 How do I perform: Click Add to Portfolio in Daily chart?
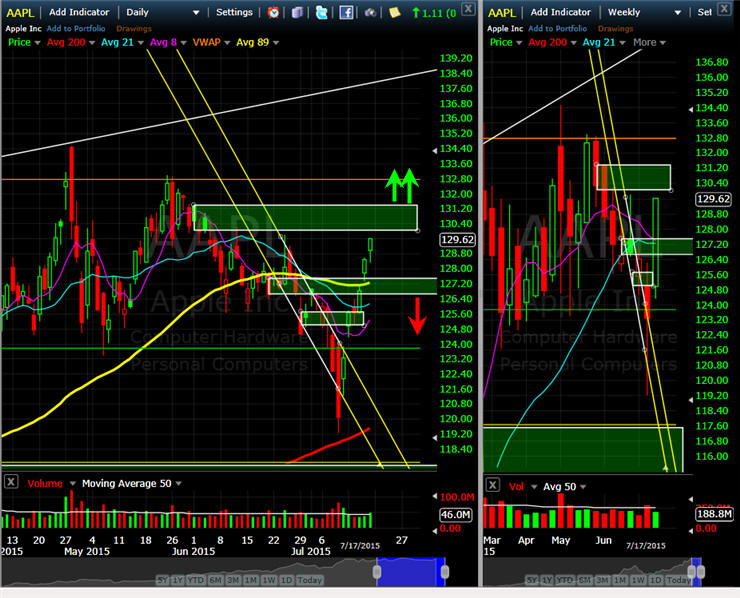tap(76, 29)
